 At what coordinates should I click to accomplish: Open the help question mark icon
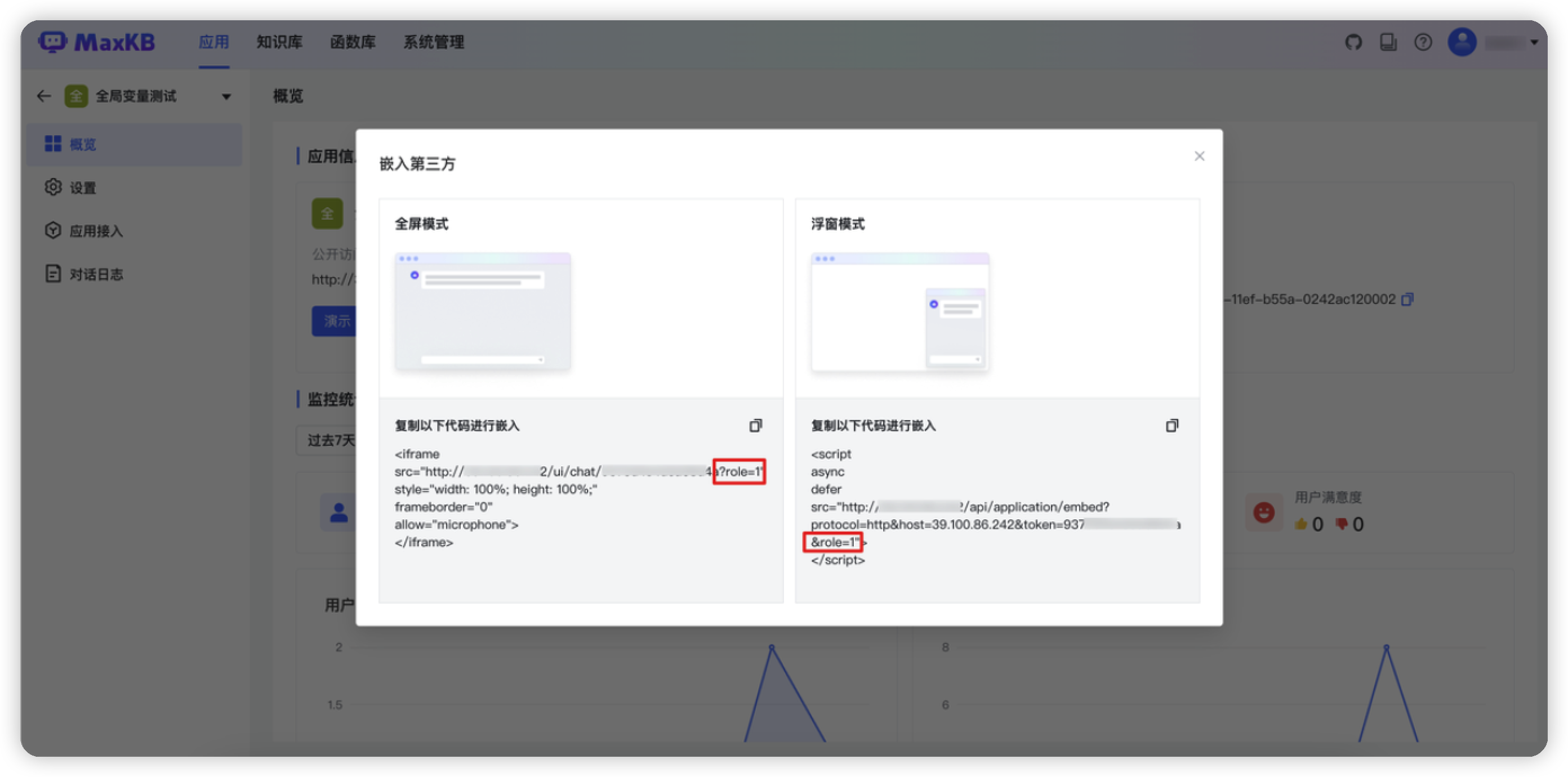pyautogui.click(x=1423, y=42)
